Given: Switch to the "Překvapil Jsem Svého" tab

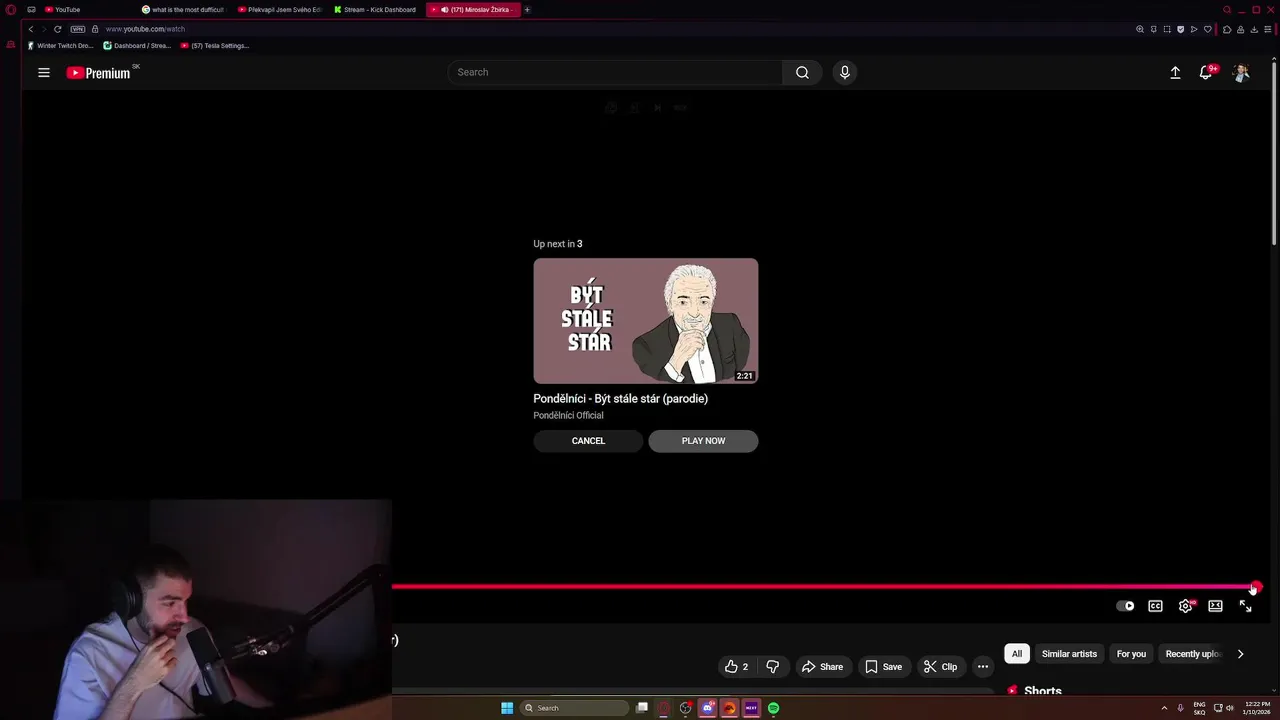Looking at the screenshot, I should click(280, 10).
